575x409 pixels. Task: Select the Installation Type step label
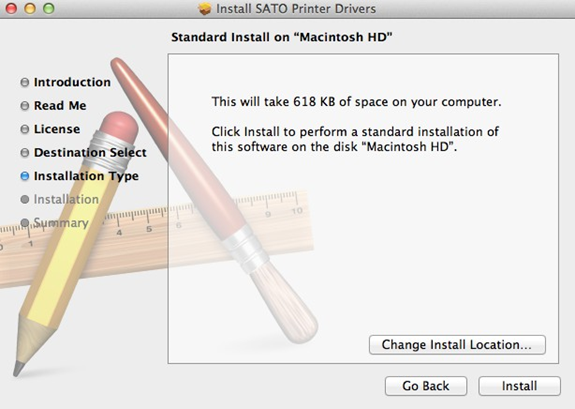point(86,176)
